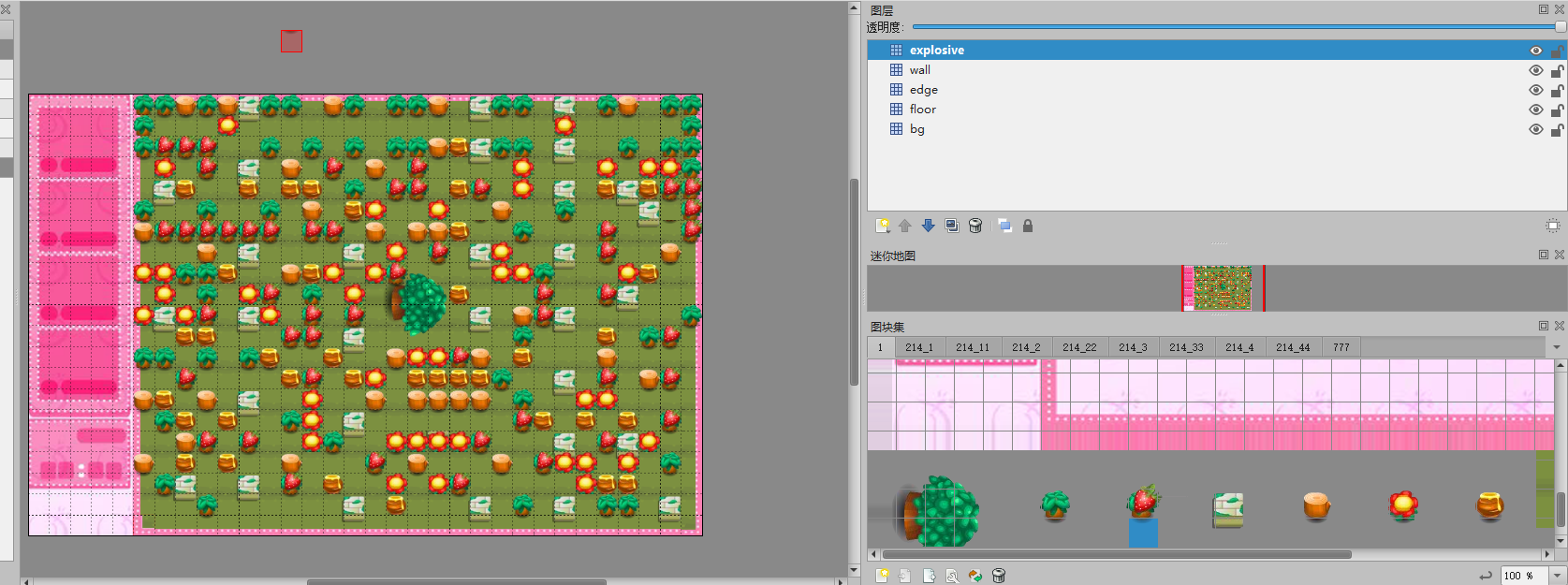Float the mini-map panel
The width and height of the screenshot is (1568, 585).
pyautogui.click(x=1544, y=255)
